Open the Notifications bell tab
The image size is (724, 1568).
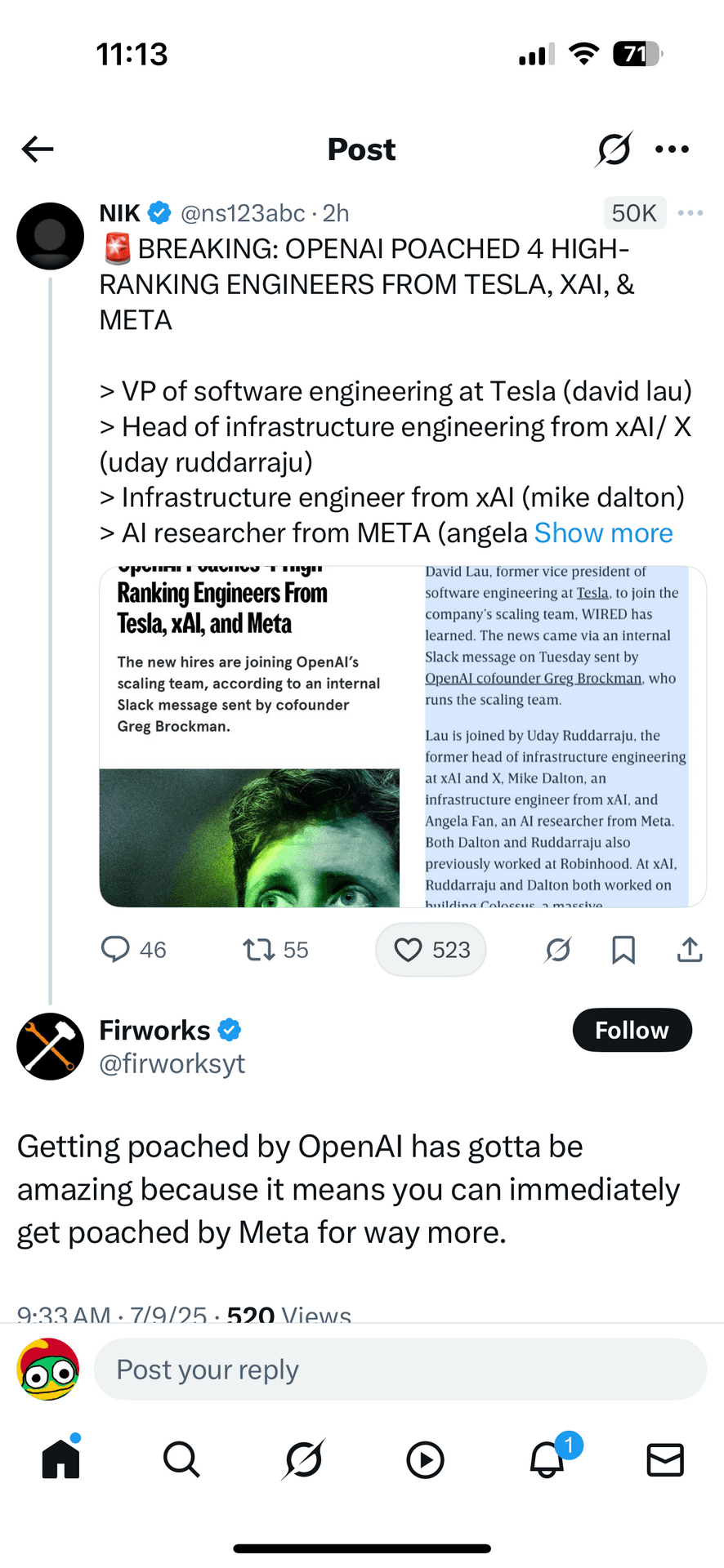(x=547, y=1459)
